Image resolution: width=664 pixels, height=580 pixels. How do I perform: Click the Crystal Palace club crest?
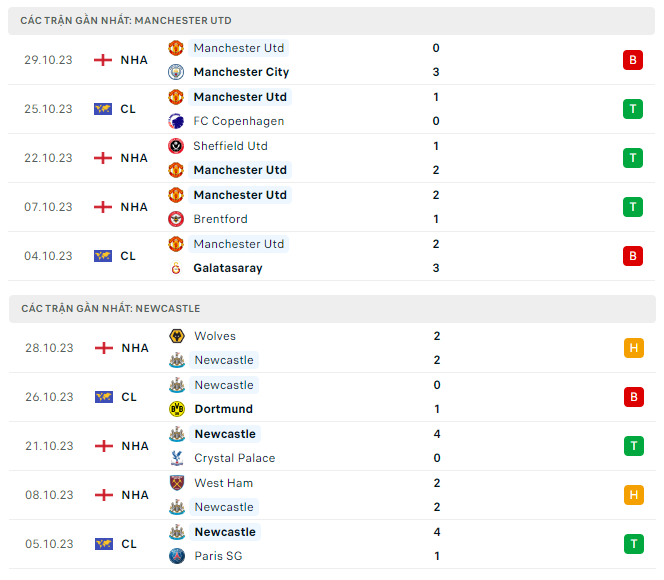tap(176, 458)
